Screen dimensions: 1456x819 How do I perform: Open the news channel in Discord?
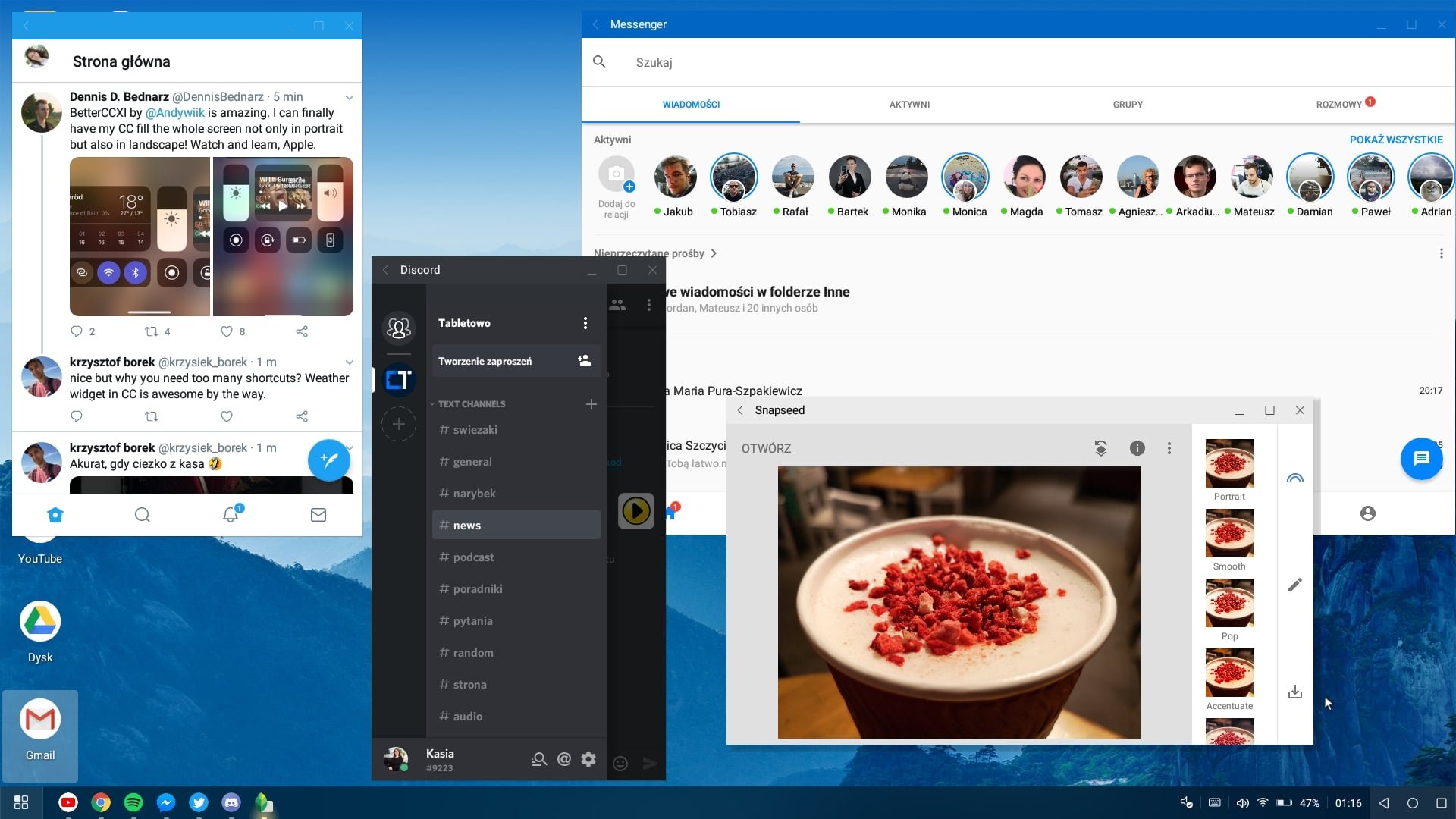(x=516, y=526)
